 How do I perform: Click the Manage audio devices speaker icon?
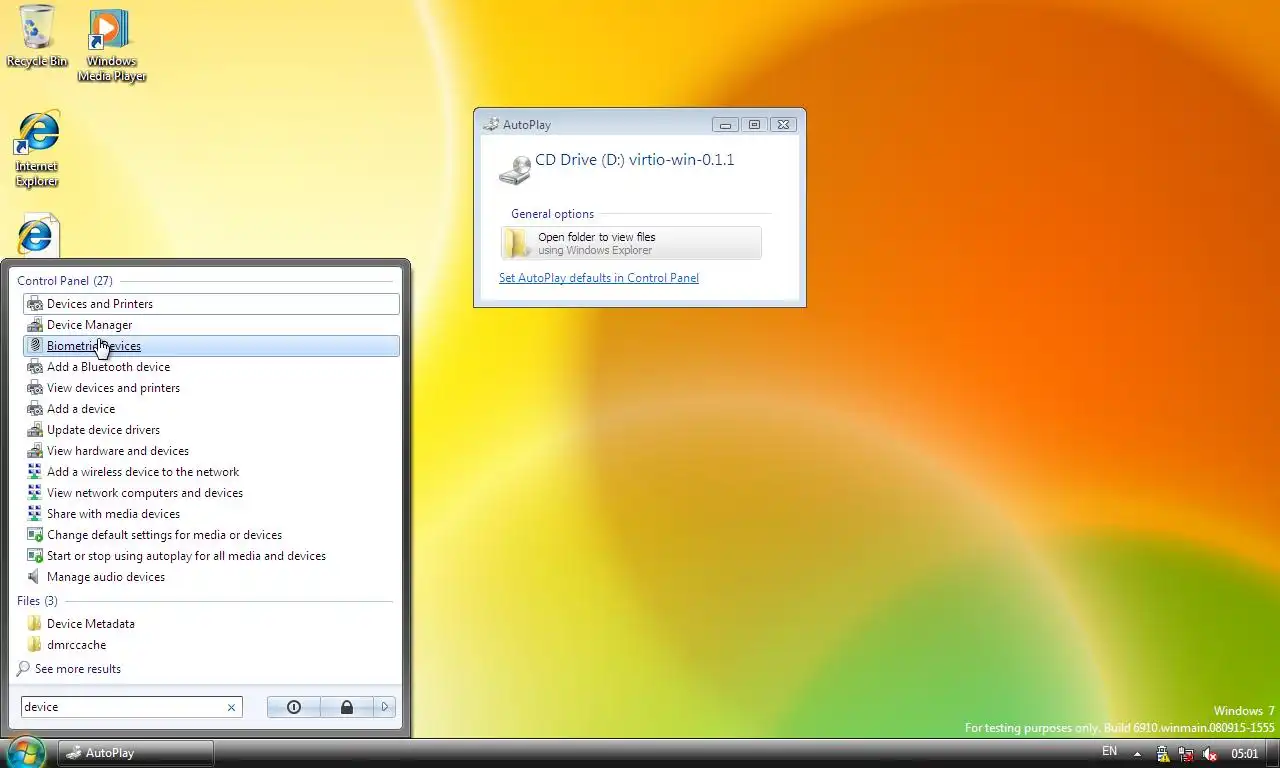[35, 577]
